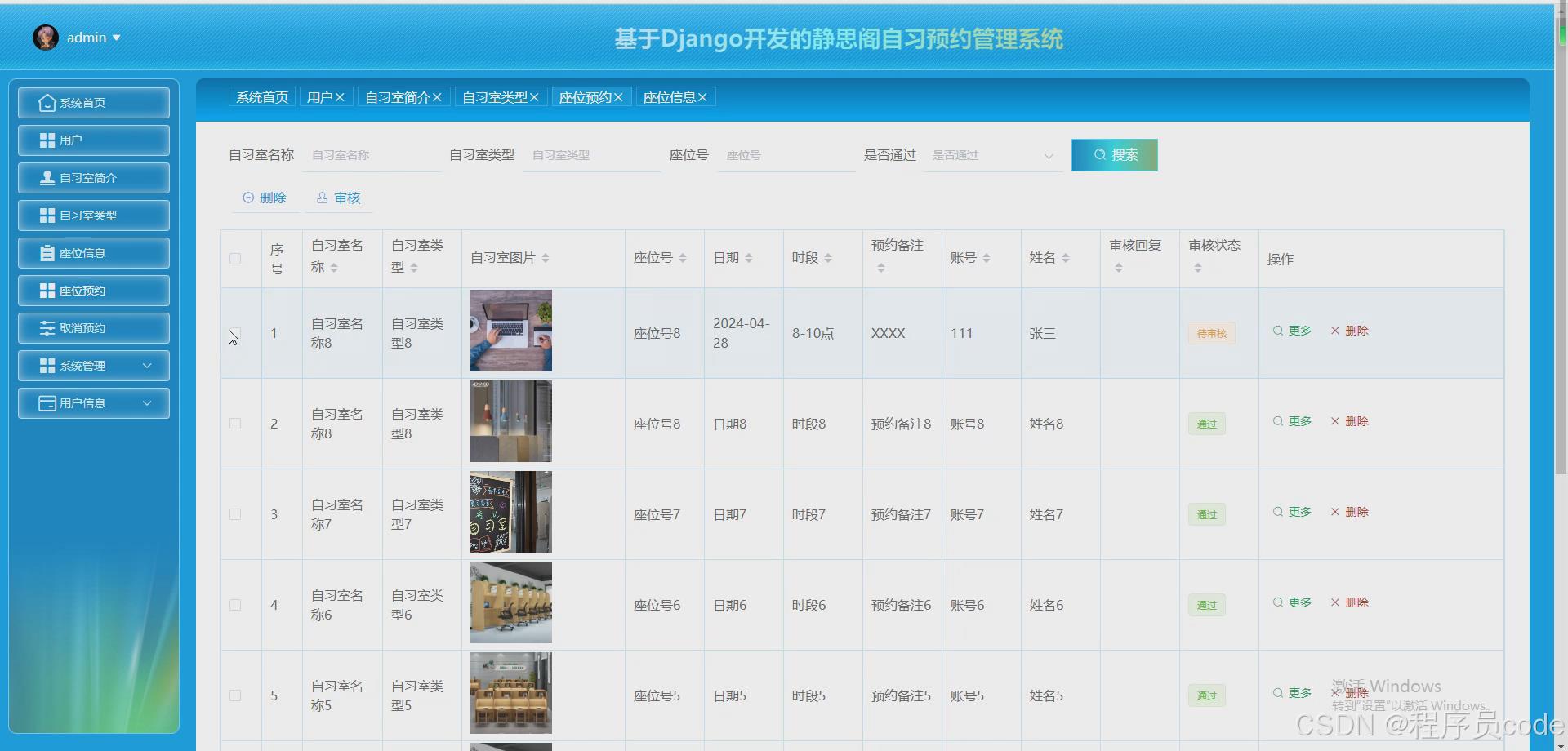The height and width of the screenshot is (751, 1568).
Task: Expand the 系统管理 sidebar submenu
Action: pyautogui.click(x=94, y=366)
